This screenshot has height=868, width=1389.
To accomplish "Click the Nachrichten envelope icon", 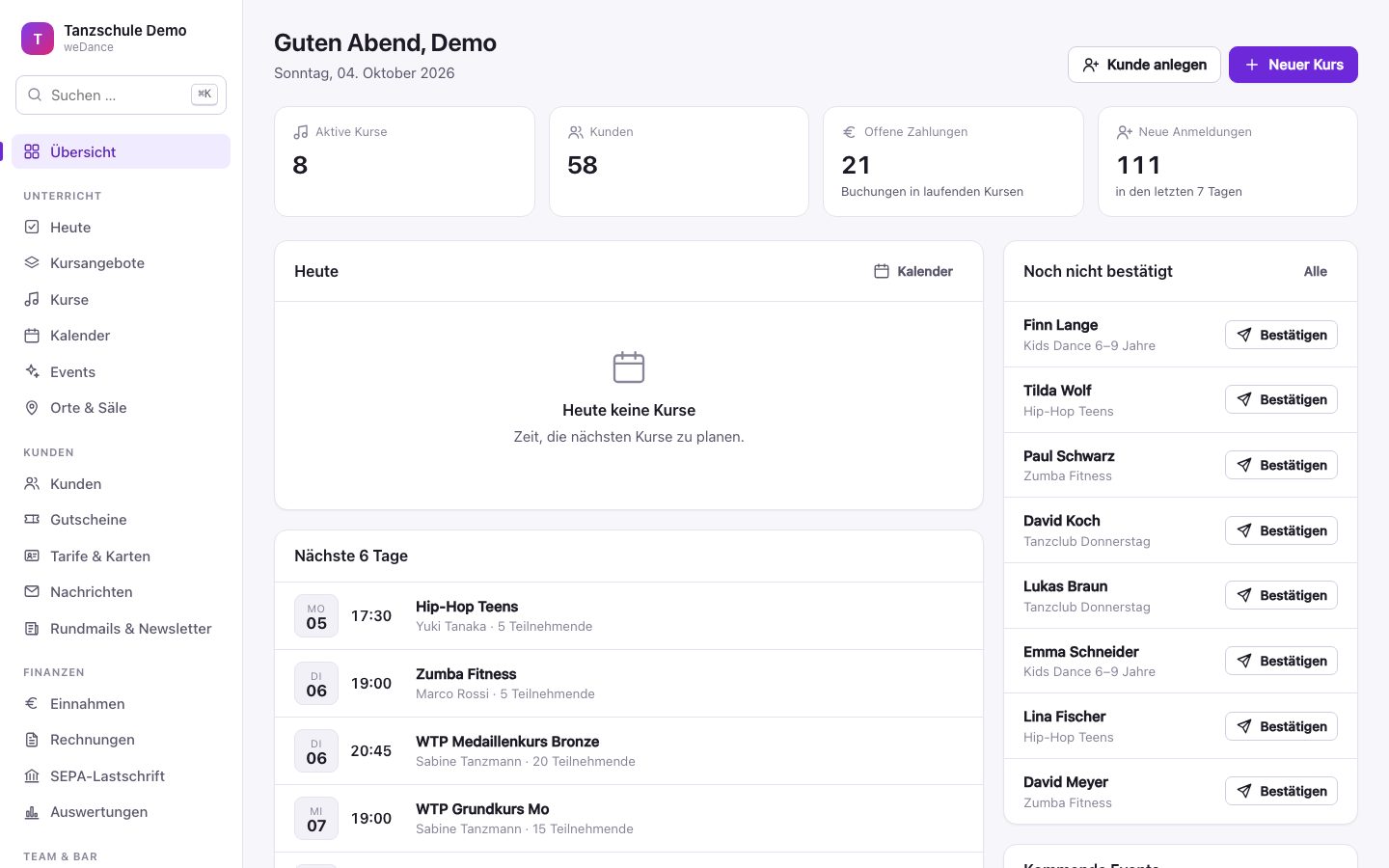I will pyautogui.click(x=32, y=592).
